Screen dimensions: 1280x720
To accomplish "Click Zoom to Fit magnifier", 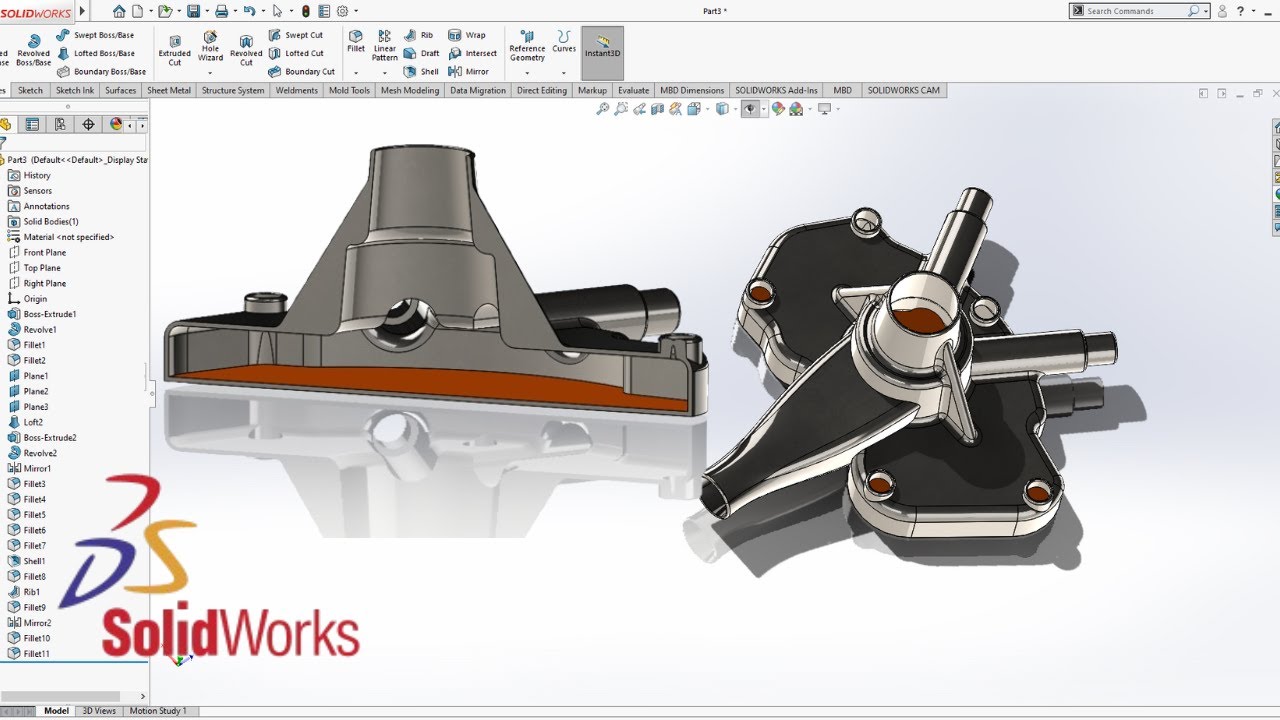I will click(602, 109).
